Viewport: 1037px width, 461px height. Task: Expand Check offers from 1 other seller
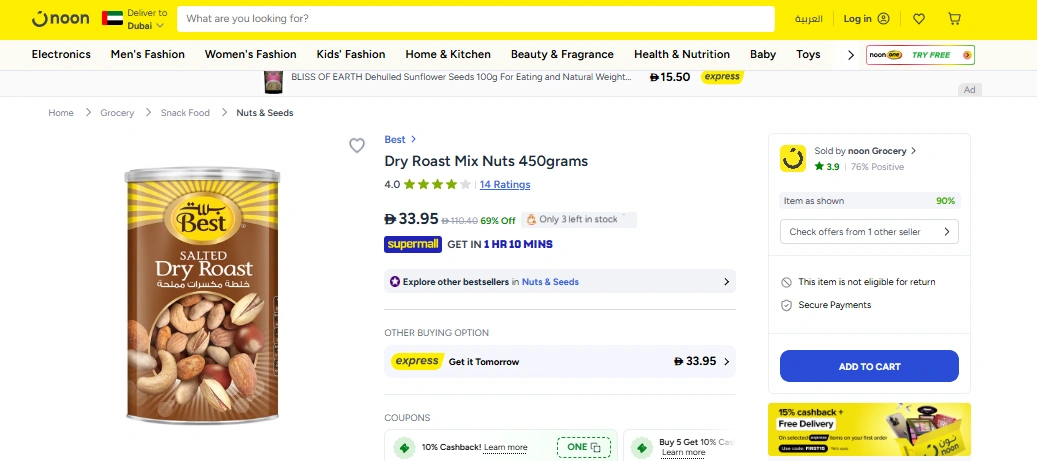868,232
